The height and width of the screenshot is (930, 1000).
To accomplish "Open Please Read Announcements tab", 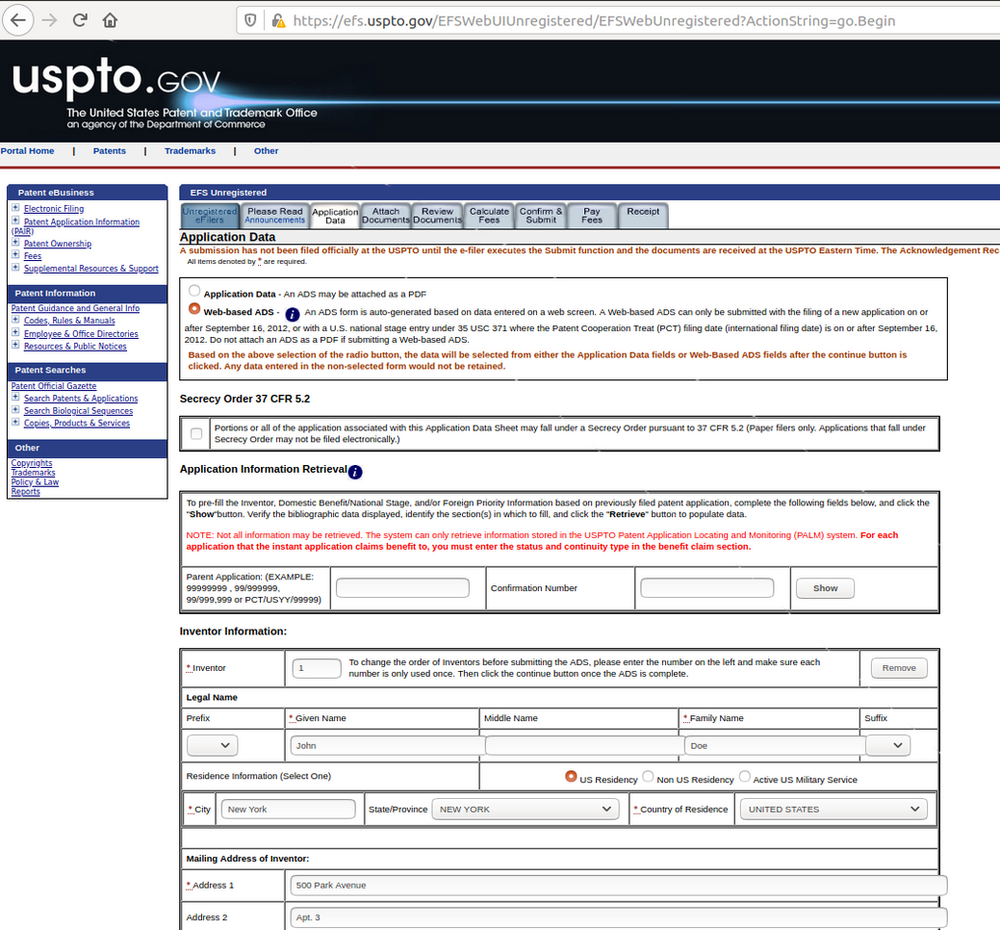I will (275, 216).
